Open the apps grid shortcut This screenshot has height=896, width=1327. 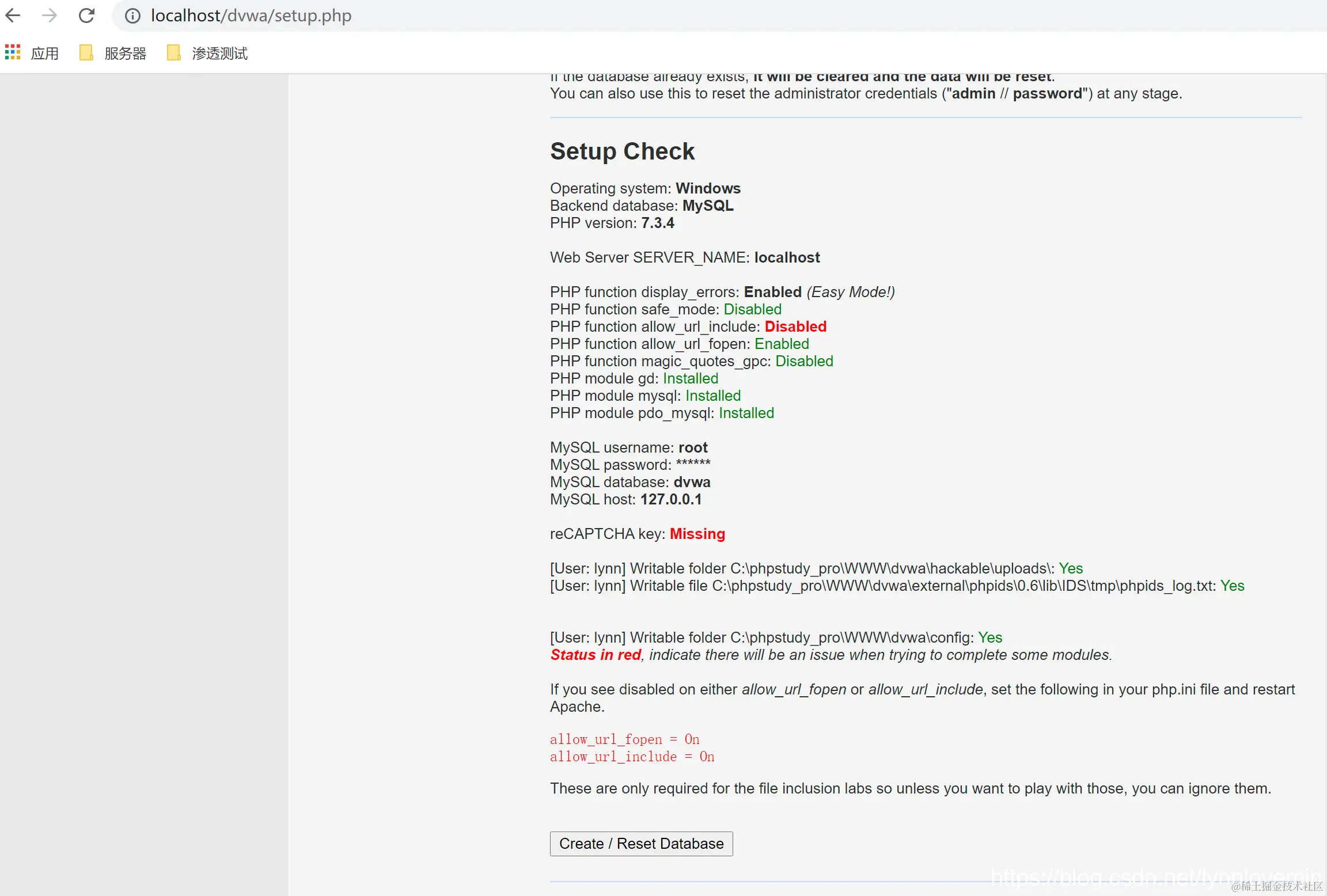(13, 53)
